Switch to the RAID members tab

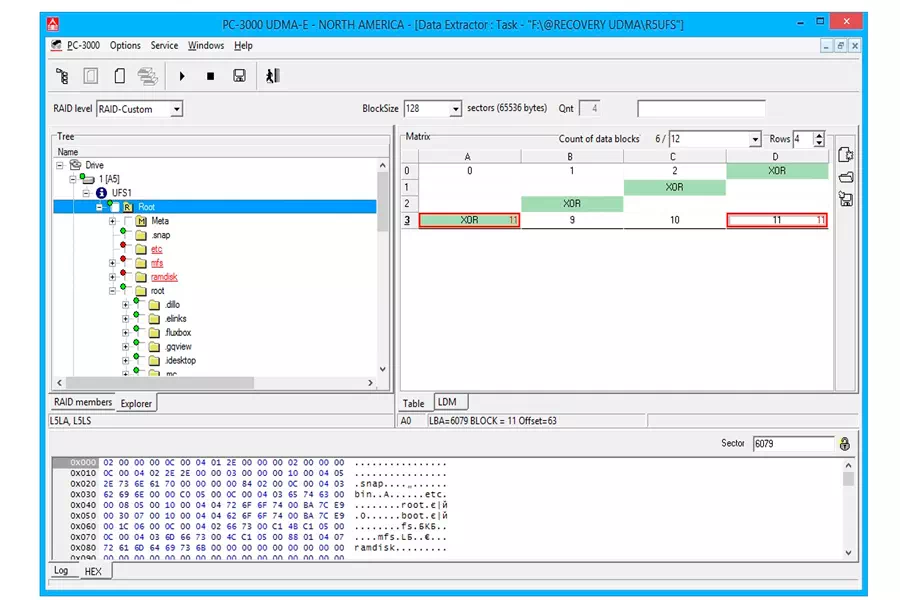(x=83, y=402)
